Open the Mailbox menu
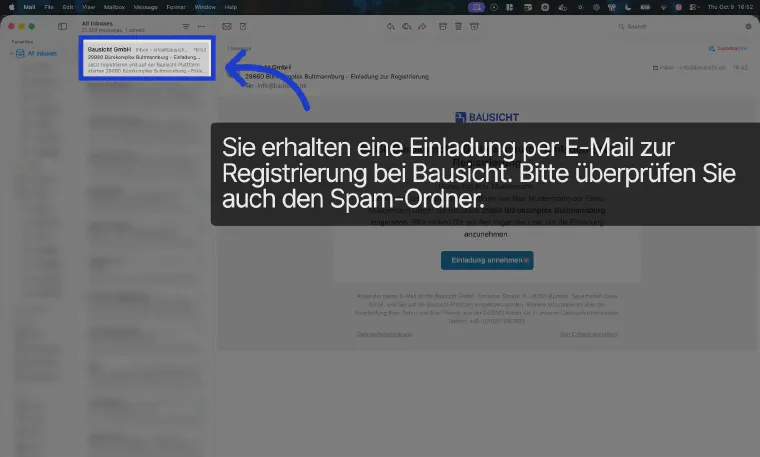Image resolution: width=760 pixels, height=457 pixels. [114, 7]
